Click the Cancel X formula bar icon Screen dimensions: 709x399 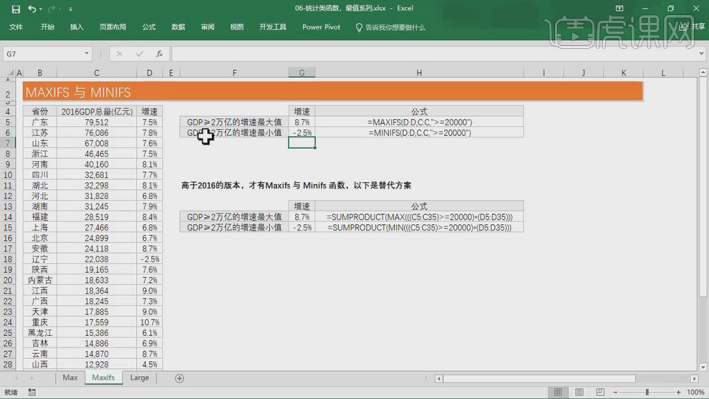119,54
